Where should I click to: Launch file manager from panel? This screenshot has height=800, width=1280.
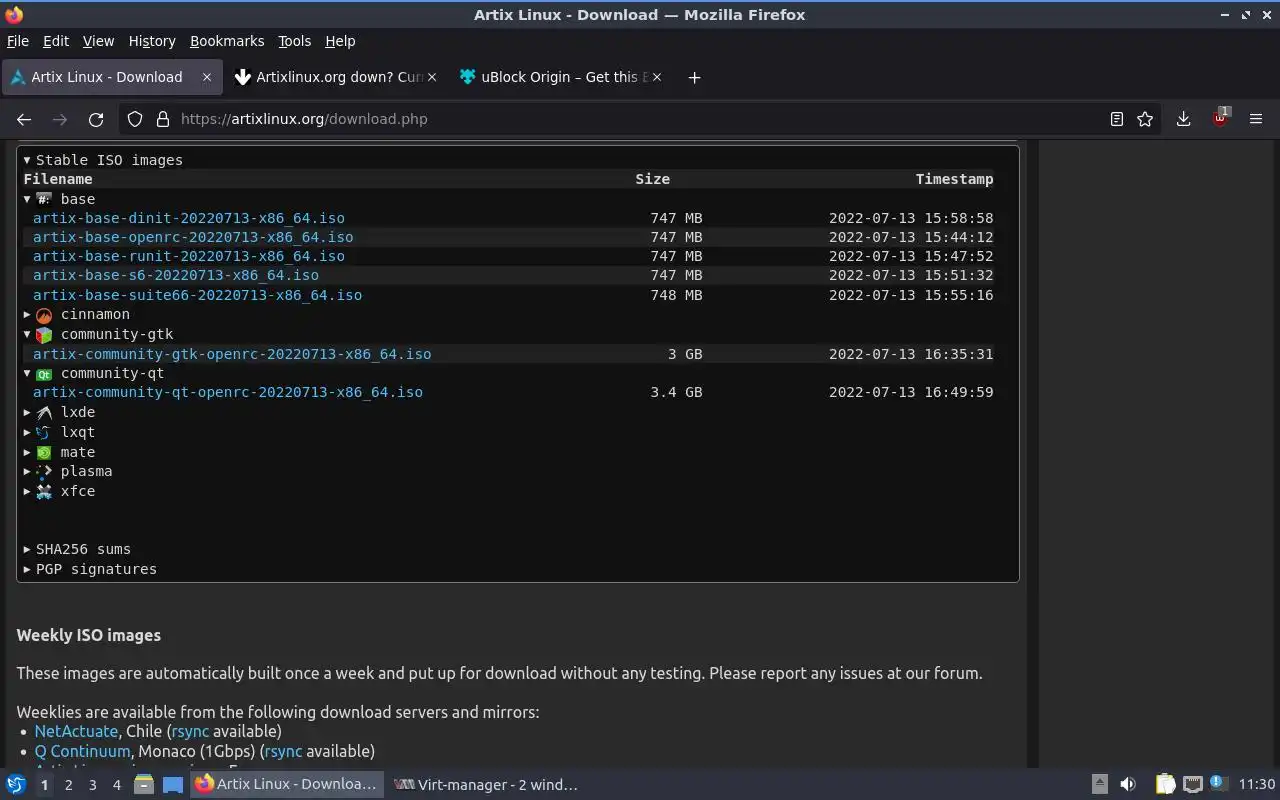[x=143, y=785]
